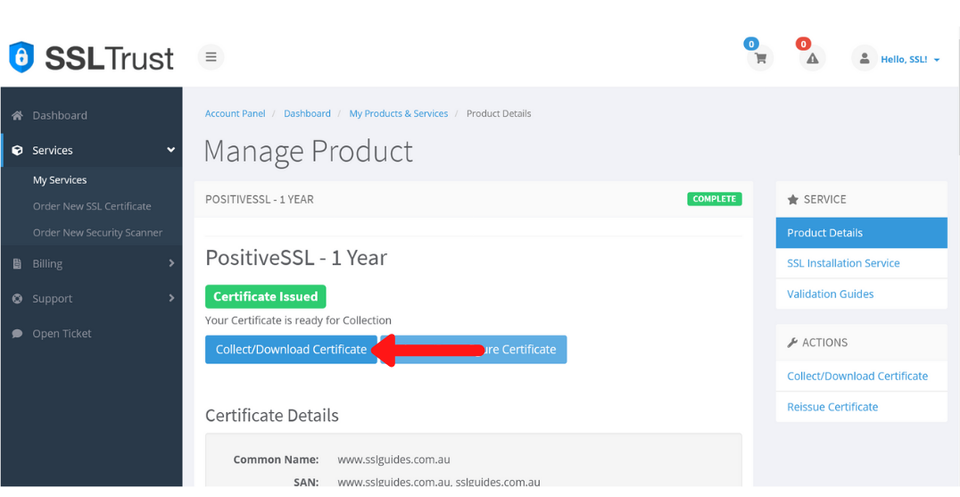This screenshot has width=960, height=497.
Task: Click the Open Ticket chat bubble icon
Action: pyautogui.click(x=17, y=333)
